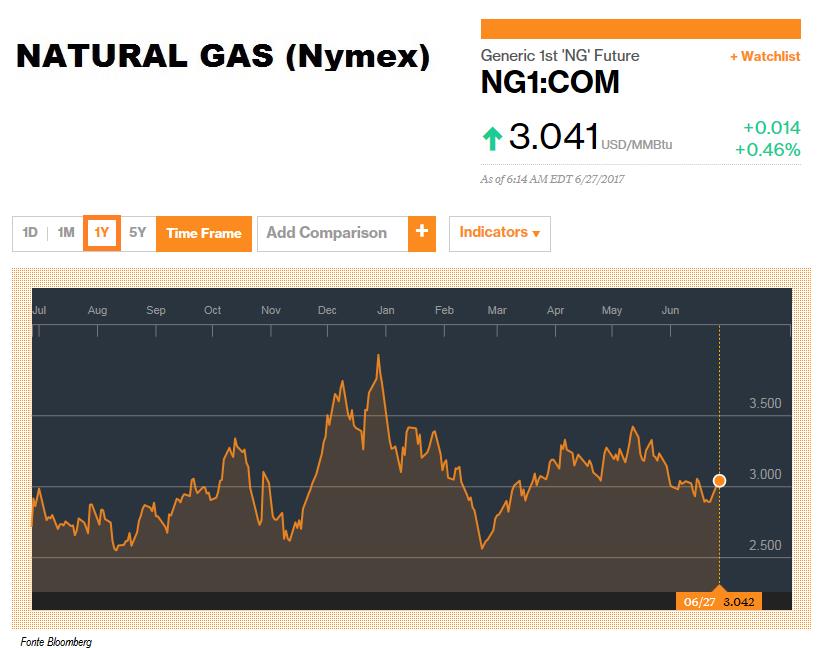The height and width of the screenshot is (648, 835).
Task: Open the Indicators menu
Action: click(500, 233)
